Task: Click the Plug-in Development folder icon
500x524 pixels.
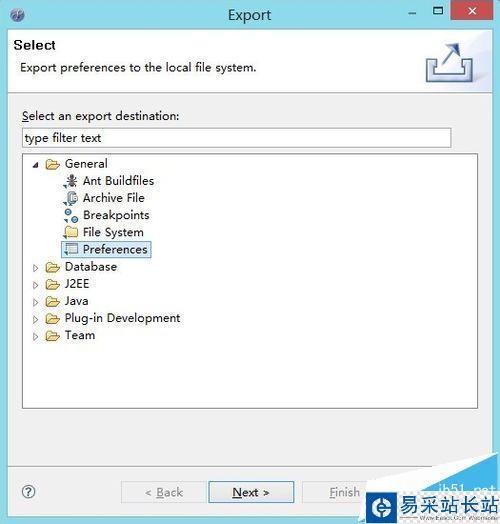Action: 53,319
